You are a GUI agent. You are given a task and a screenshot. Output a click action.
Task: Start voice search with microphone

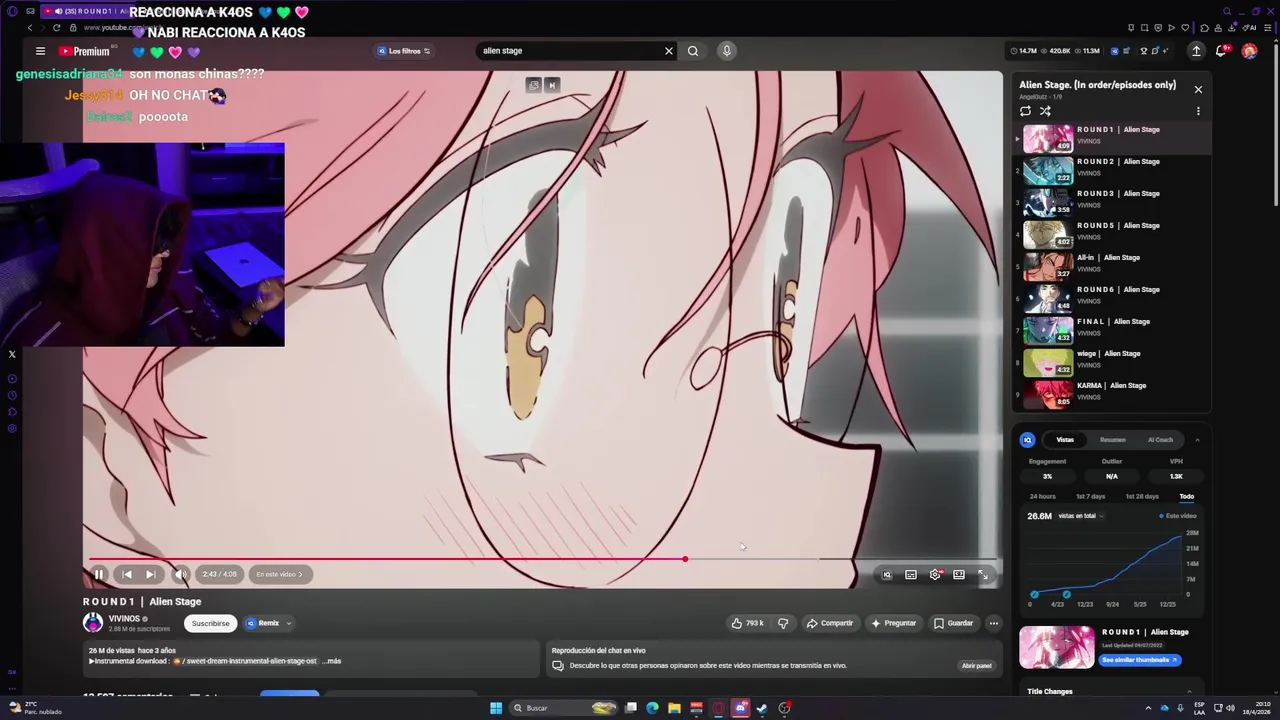tap(727, 51)
